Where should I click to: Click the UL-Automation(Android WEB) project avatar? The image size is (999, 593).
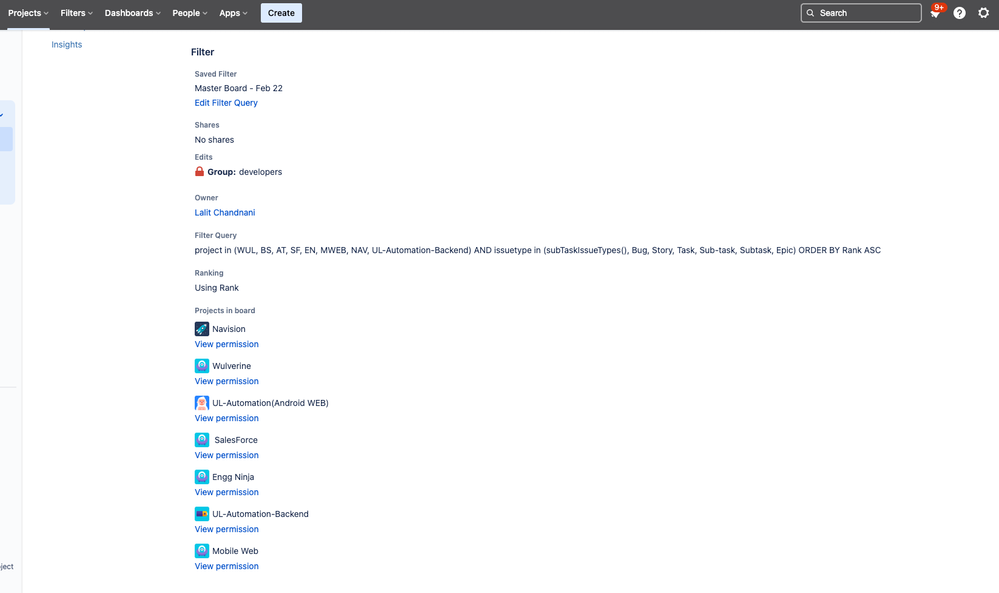pyautogui.click(x=202, y=403)
